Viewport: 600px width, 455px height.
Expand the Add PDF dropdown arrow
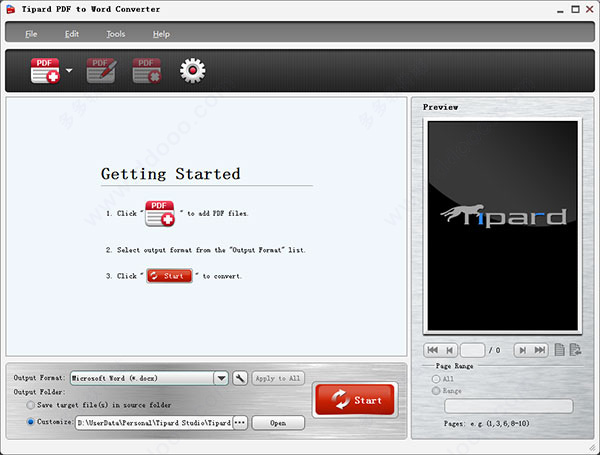(69, 70)
